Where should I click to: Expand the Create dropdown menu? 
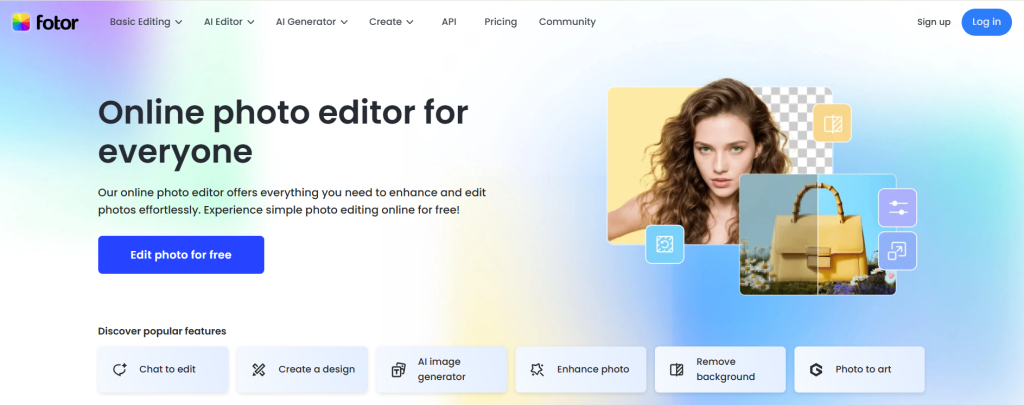pos(391,22)
